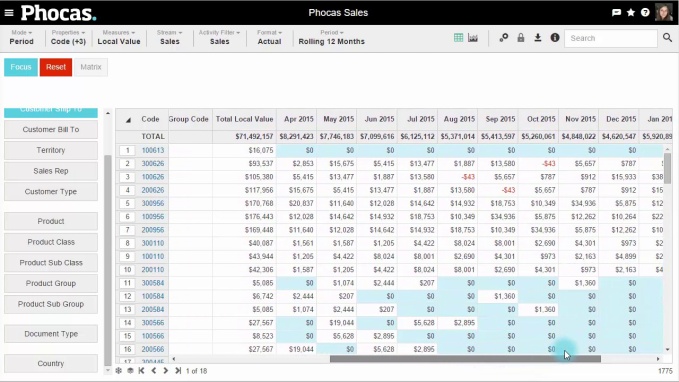
Task: Select Customer Type dimension
Action: (x=51, y=191)
